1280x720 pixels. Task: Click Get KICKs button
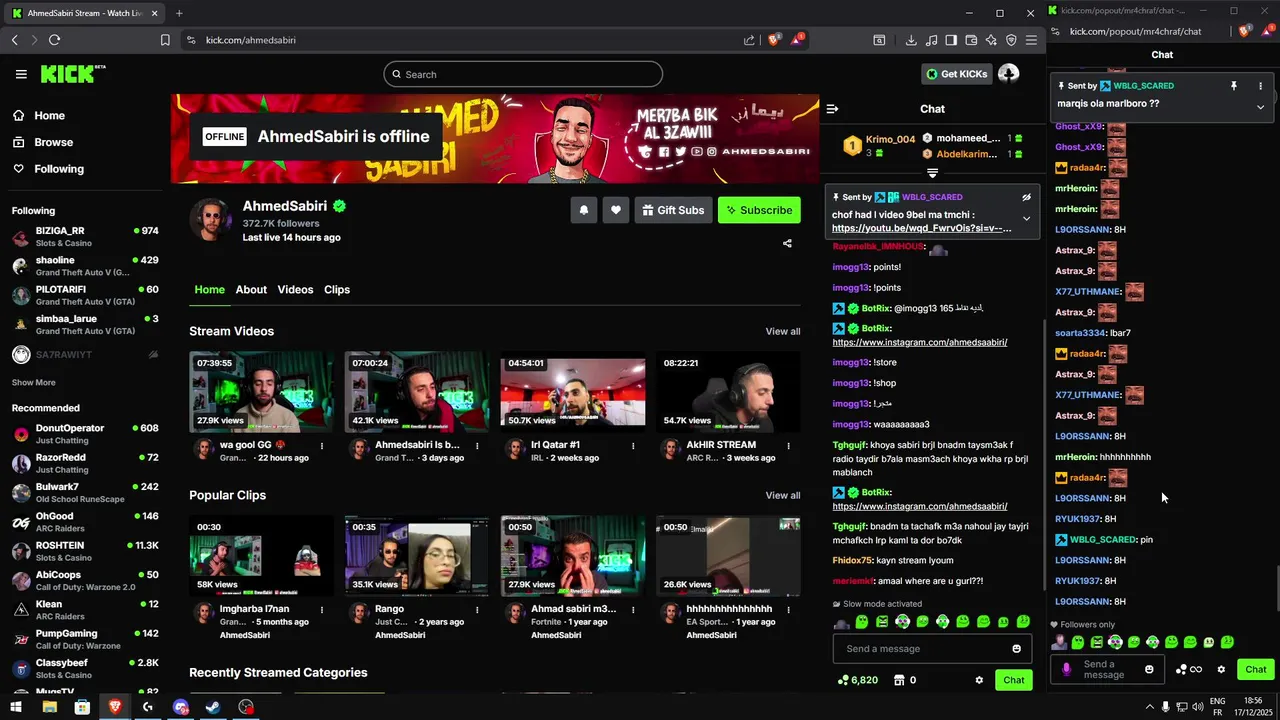coord(956,74)
